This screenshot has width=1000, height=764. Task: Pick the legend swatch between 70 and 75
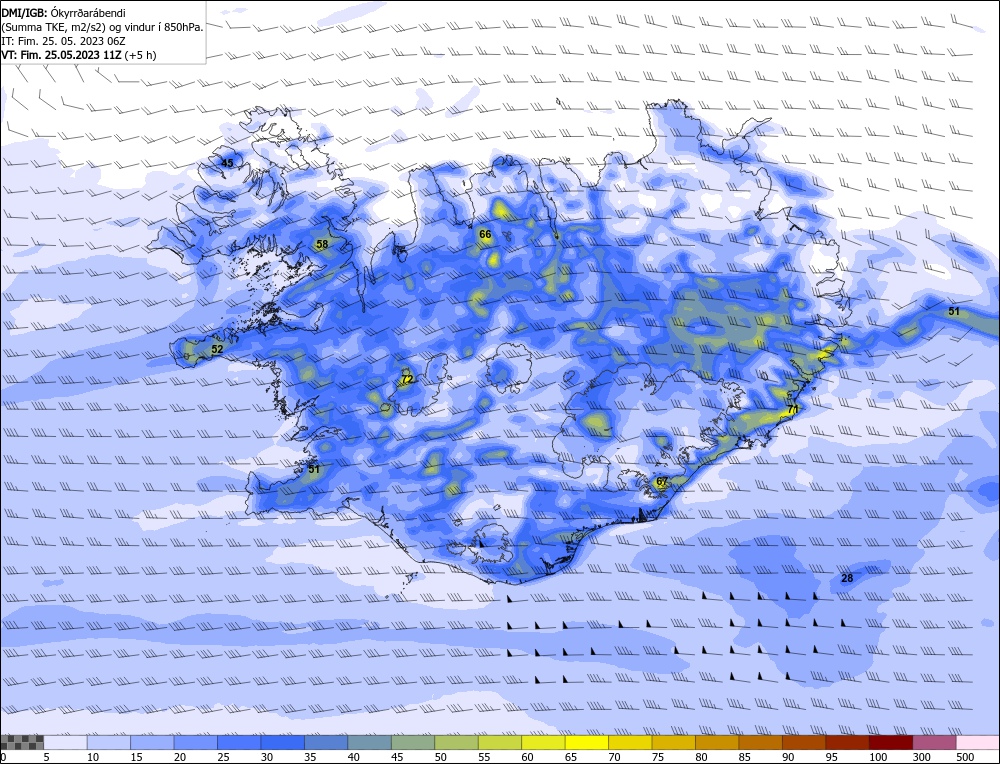(x=630, y=742)
